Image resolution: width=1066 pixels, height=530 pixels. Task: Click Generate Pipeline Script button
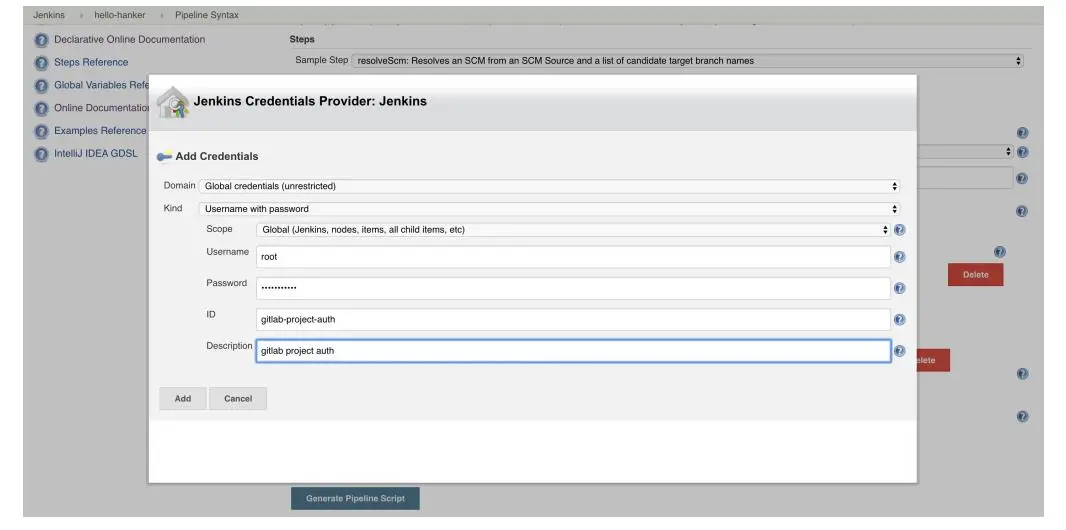click(x=355, y=498)
